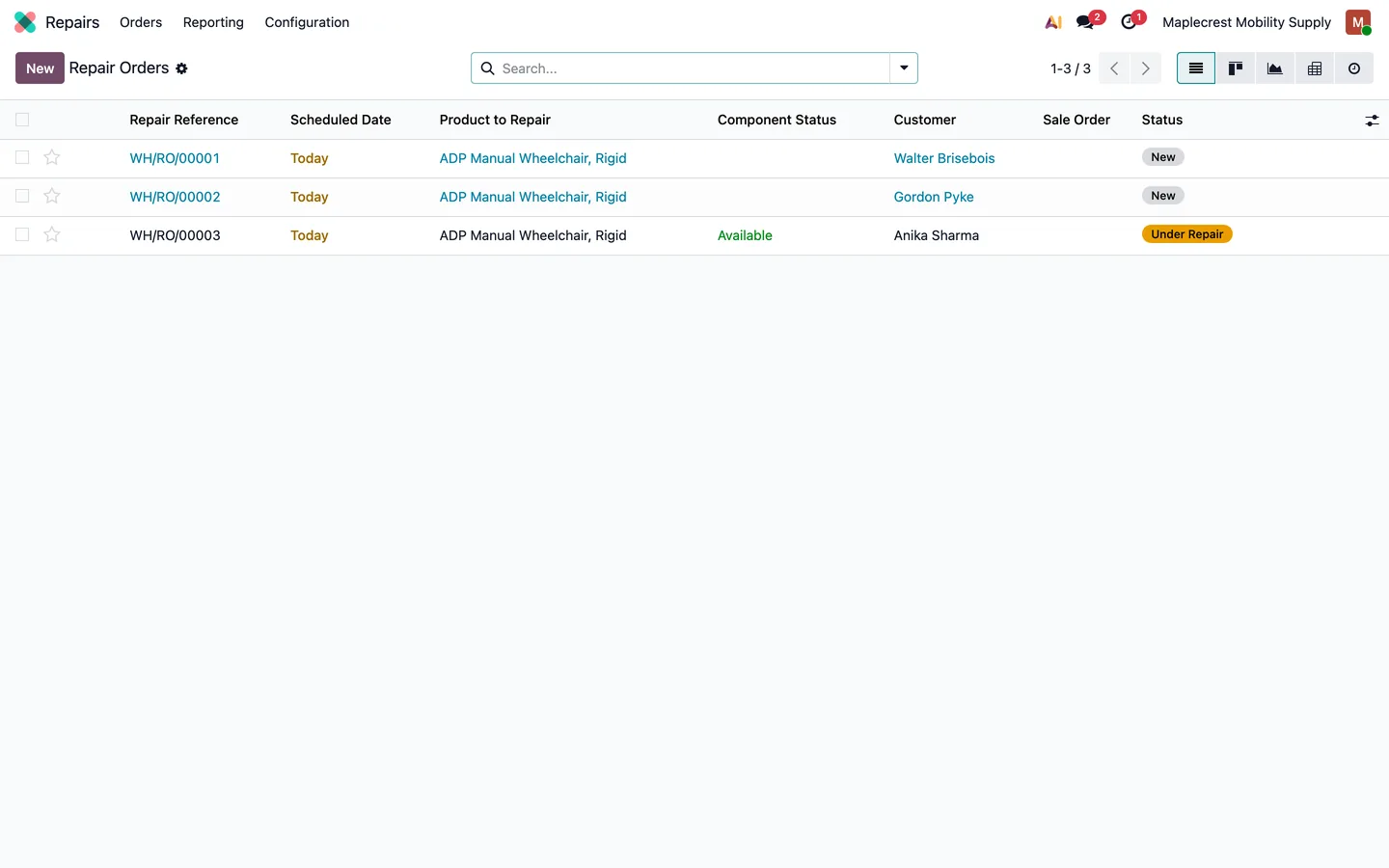This screenshot has height=868, width=1389.
Task: Open optional columns adjustment icon
Action: click(1372, 121)
